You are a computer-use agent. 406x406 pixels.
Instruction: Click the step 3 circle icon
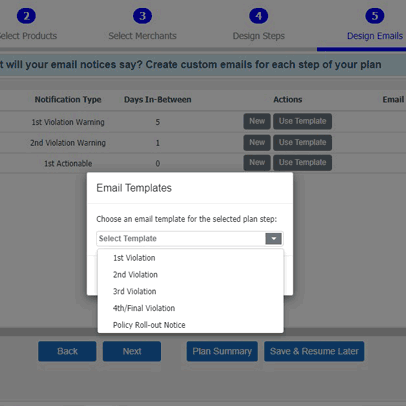coord(142,16)
